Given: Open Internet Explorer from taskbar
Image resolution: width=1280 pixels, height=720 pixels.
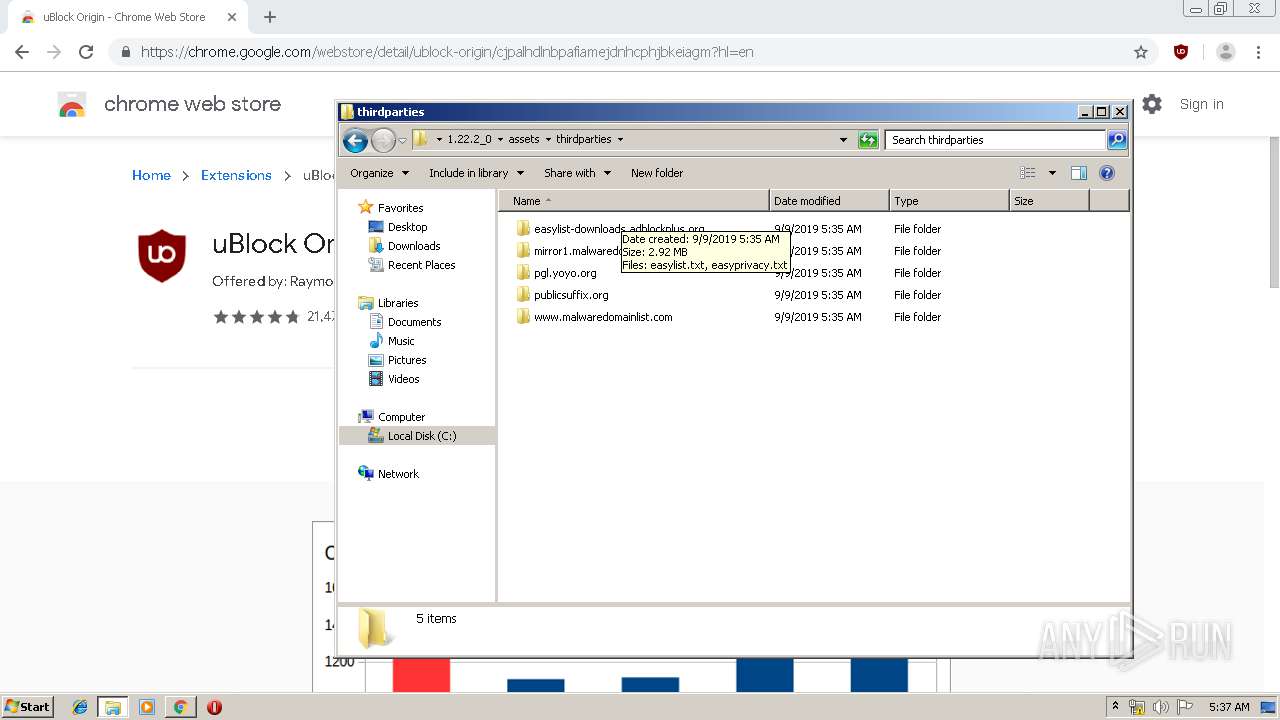Looking at the screenshot, I should pos(80,707).
